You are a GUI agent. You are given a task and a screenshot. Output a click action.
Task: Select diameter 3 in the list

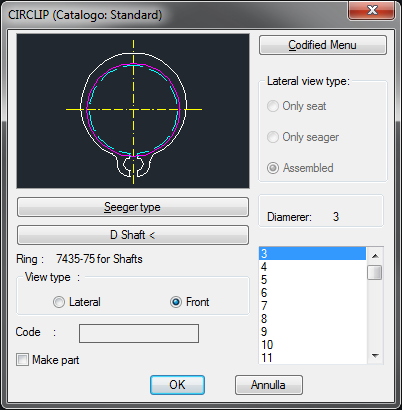tap(312, 254)
